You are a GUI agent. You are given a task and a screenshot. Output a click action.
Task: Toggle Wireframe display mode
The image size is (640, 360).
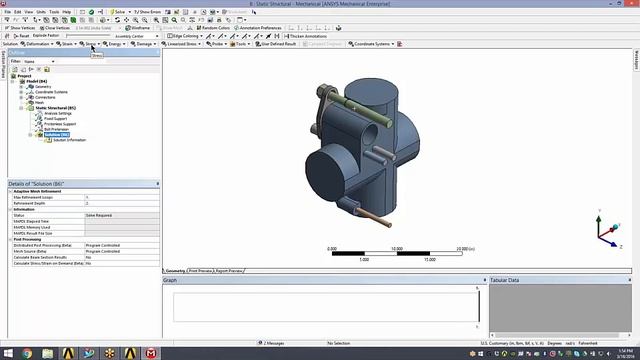(x=138, y=28)
